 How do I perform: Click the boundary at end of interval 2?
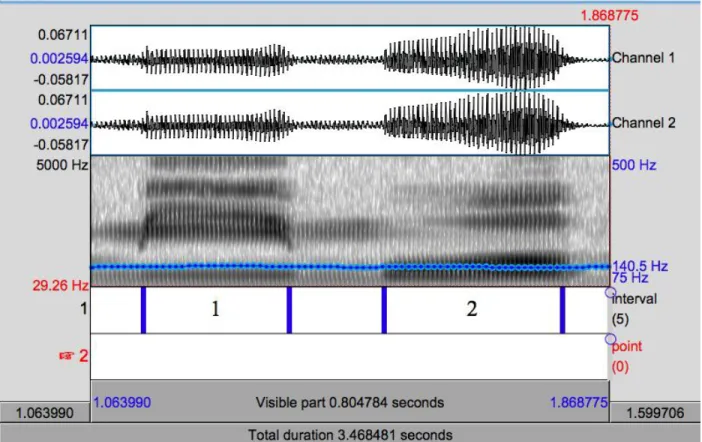point(562,310)
